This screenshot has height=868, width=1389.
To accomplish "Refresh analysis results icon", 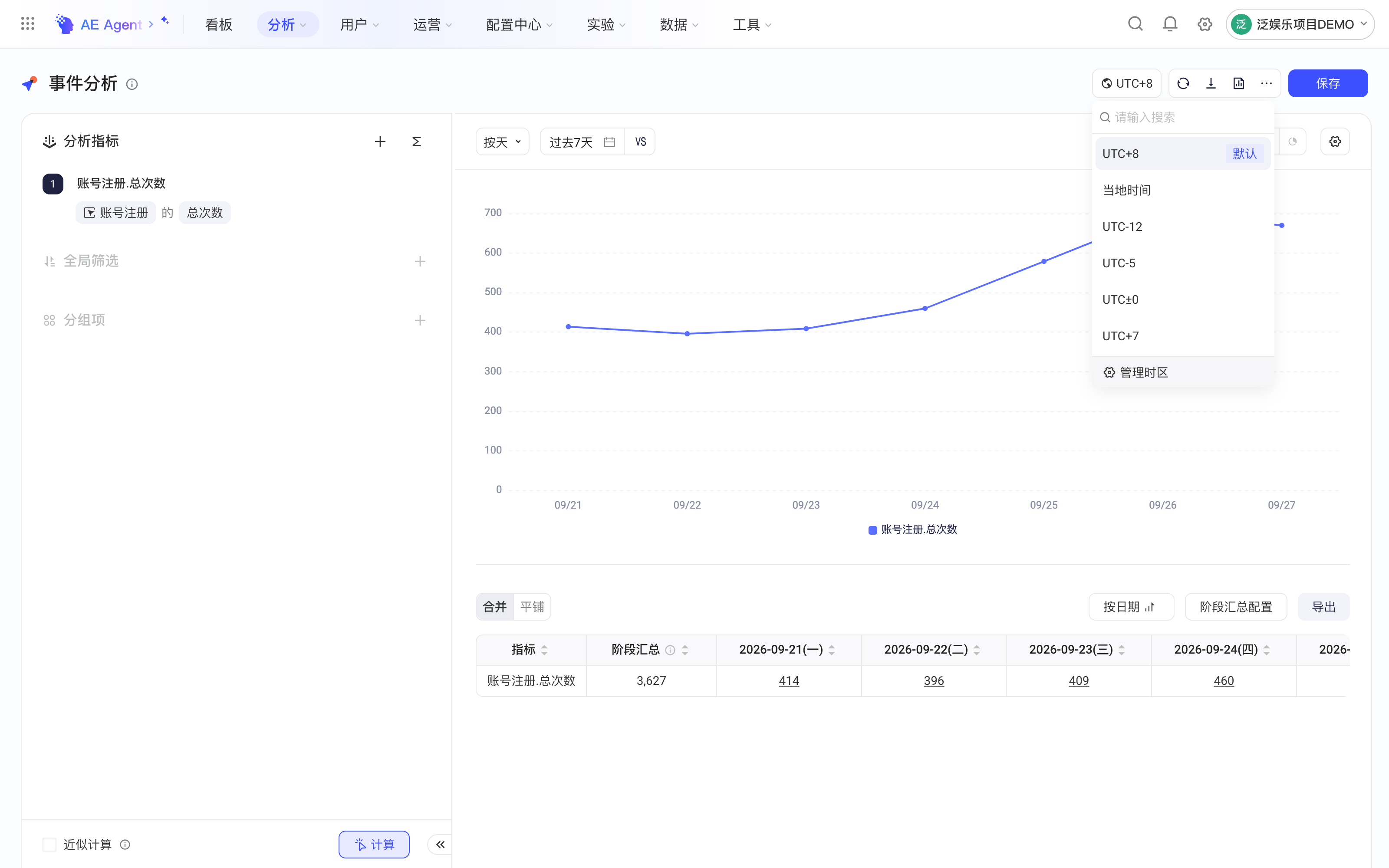I will 1183,84.
